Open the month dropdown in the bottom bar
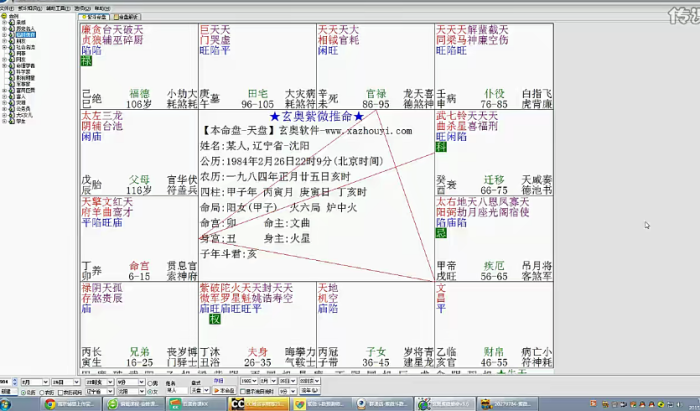The image size is (700, 411). pyautogui.click(x=36, y=382)
